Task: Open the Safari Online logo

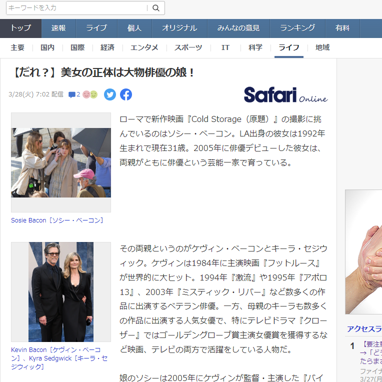Action: tap(285, 95)
